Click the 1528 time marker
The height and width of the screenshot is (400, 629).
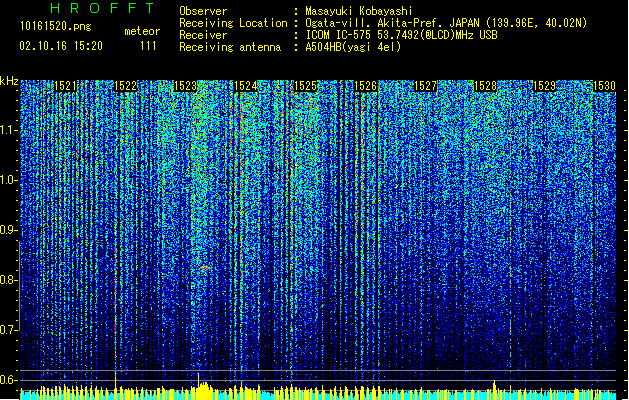point(485,86)
